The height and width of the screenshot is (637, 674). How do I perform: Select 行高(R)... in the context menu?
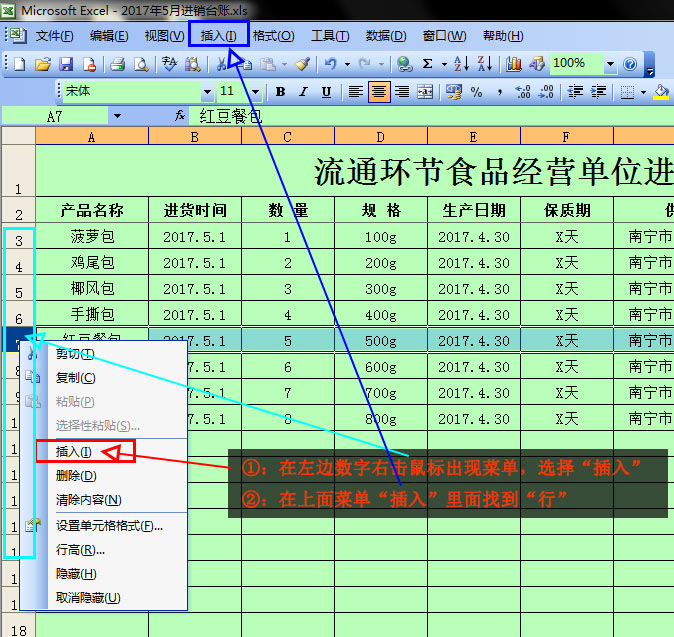(80, 550)
